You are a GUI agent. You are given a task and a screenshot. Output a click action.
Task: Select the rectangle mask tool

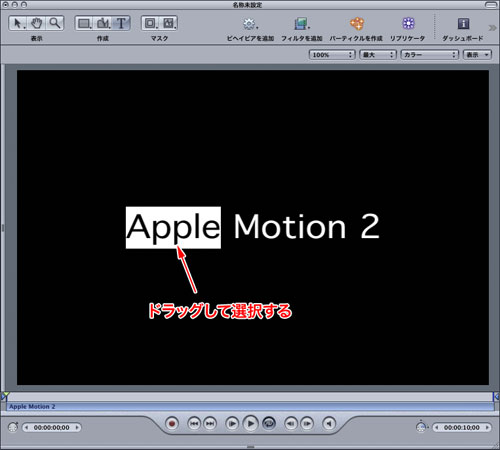pyautogui.click(x=150, y=23)
